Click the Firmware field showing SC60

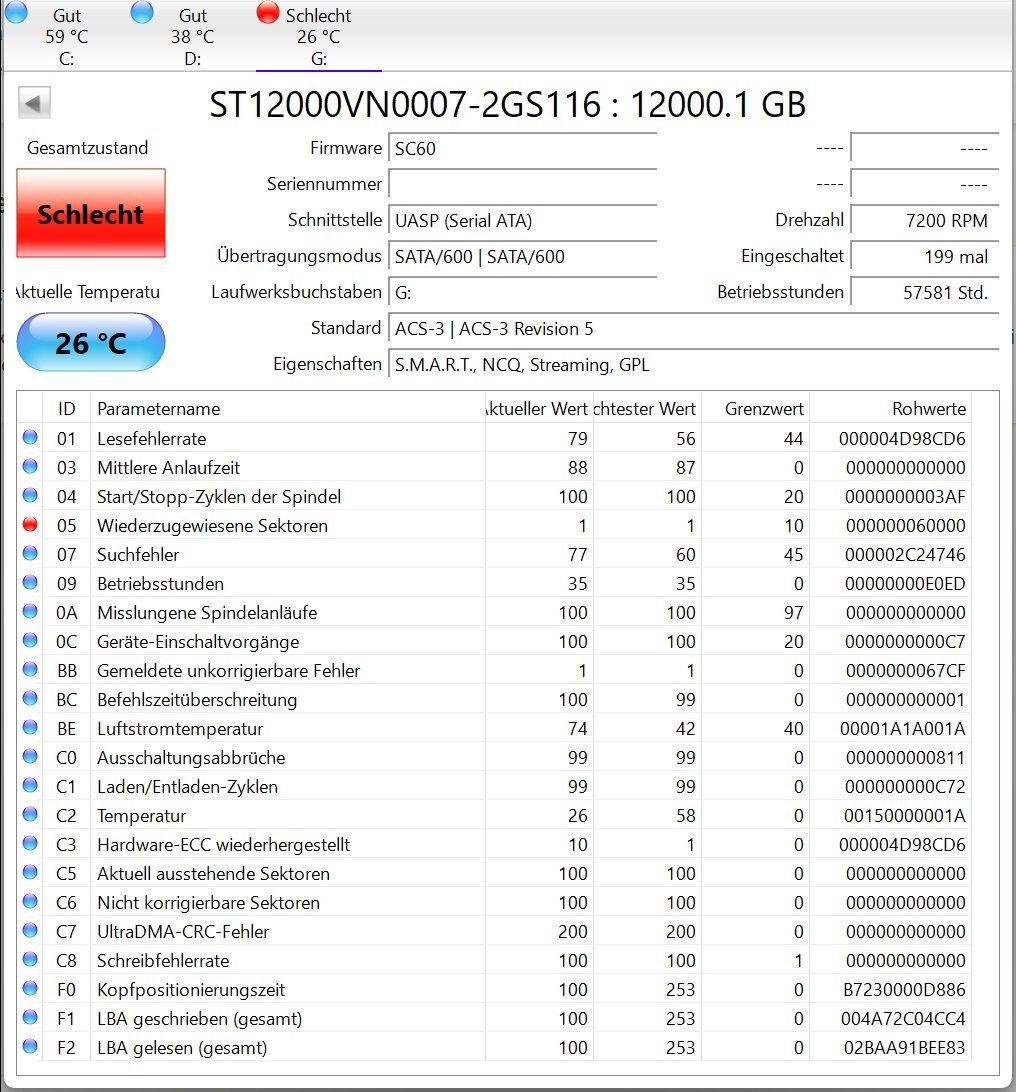tap(522, 148)
